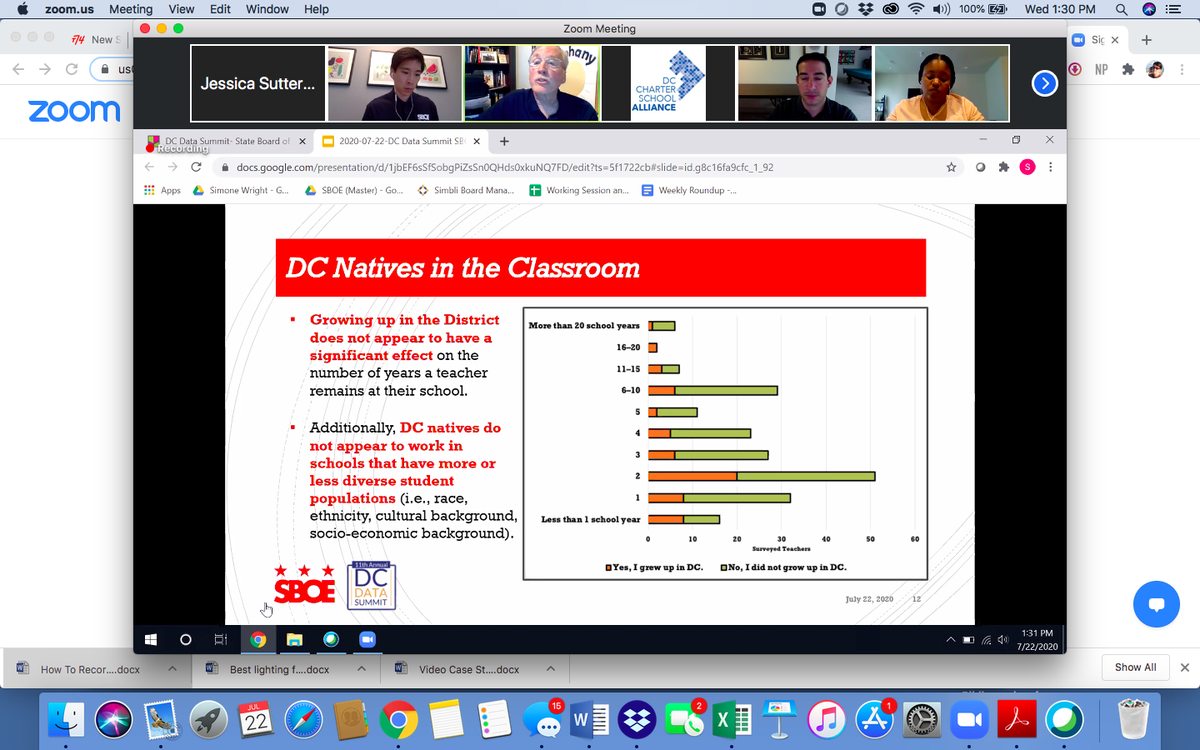
Task: Open iTunes music app in Dock
Action: pos(826,719)
